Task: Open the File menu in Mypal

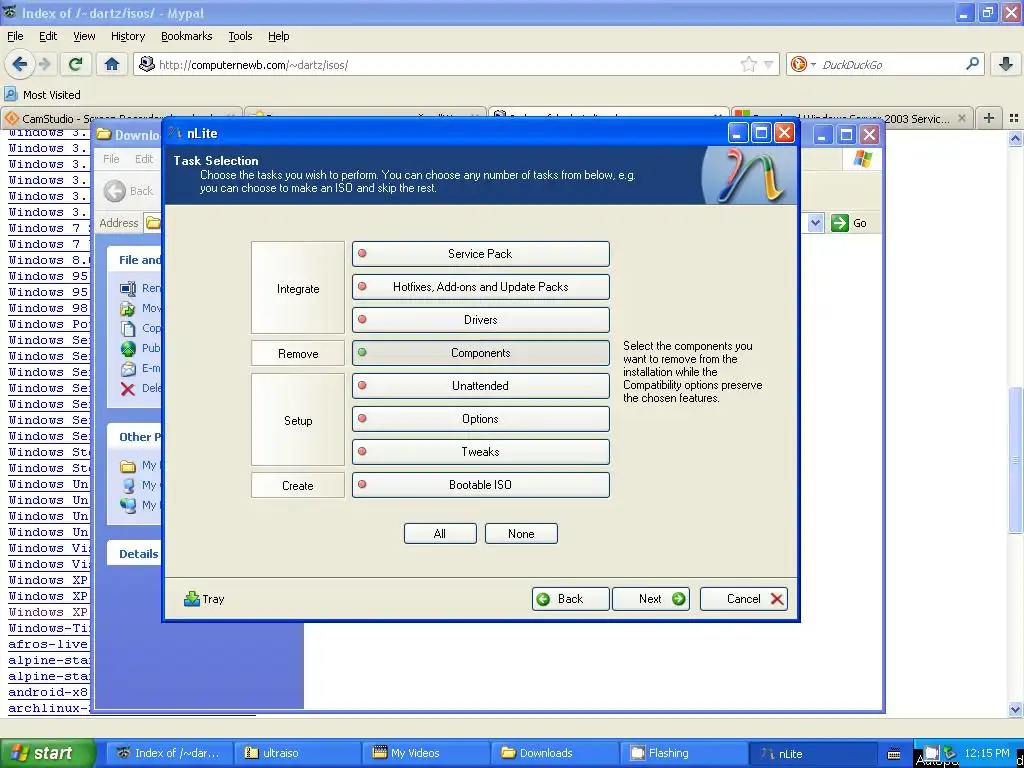Action: (x=15, y=36)
